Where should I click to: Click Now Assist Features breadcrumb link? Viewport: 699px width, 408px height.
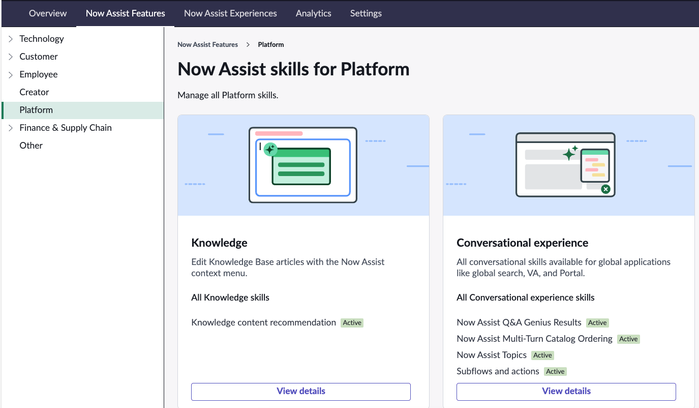[208, 45]
